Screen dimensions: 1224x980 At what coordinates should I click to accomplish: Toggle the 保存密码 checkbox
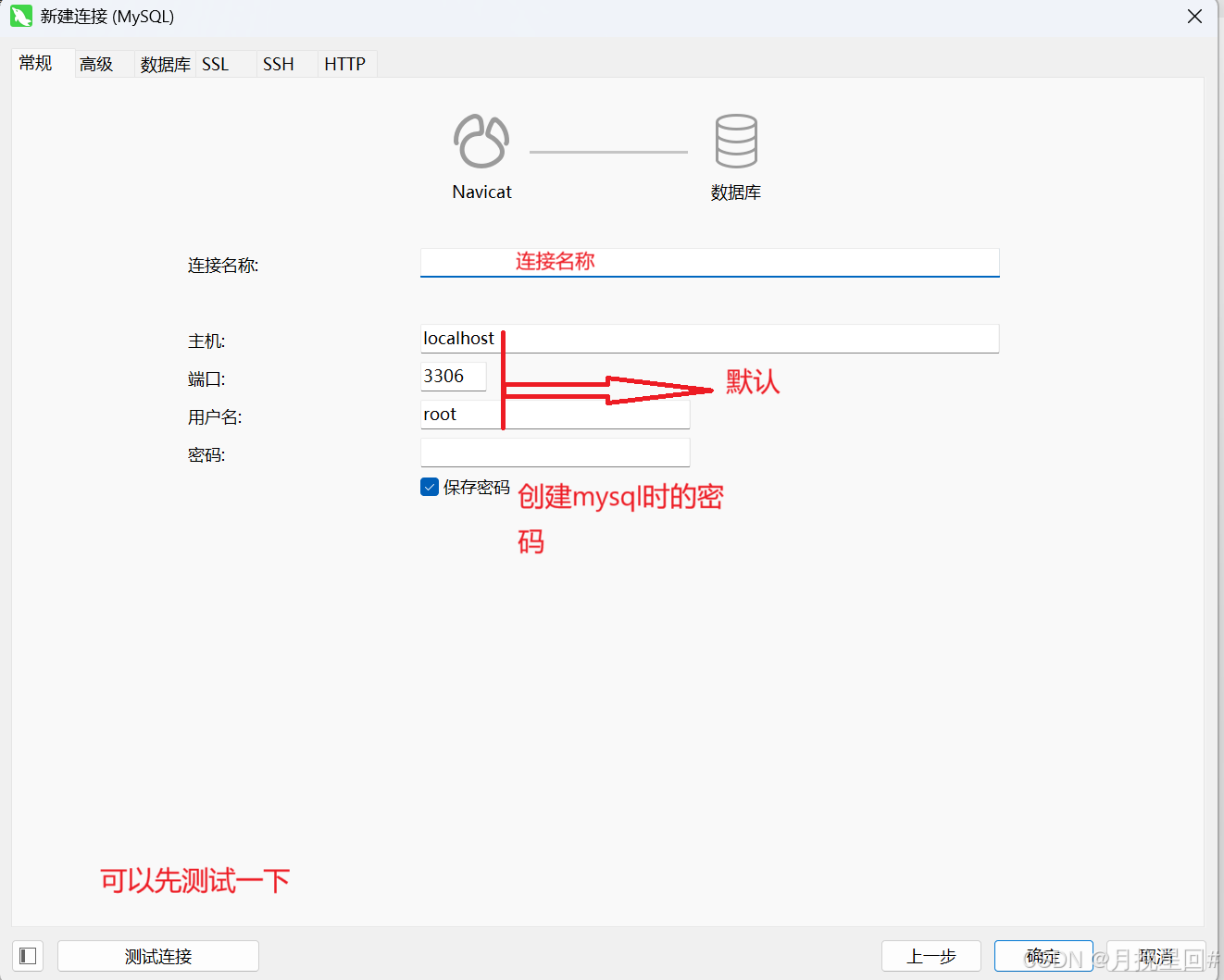430,487
